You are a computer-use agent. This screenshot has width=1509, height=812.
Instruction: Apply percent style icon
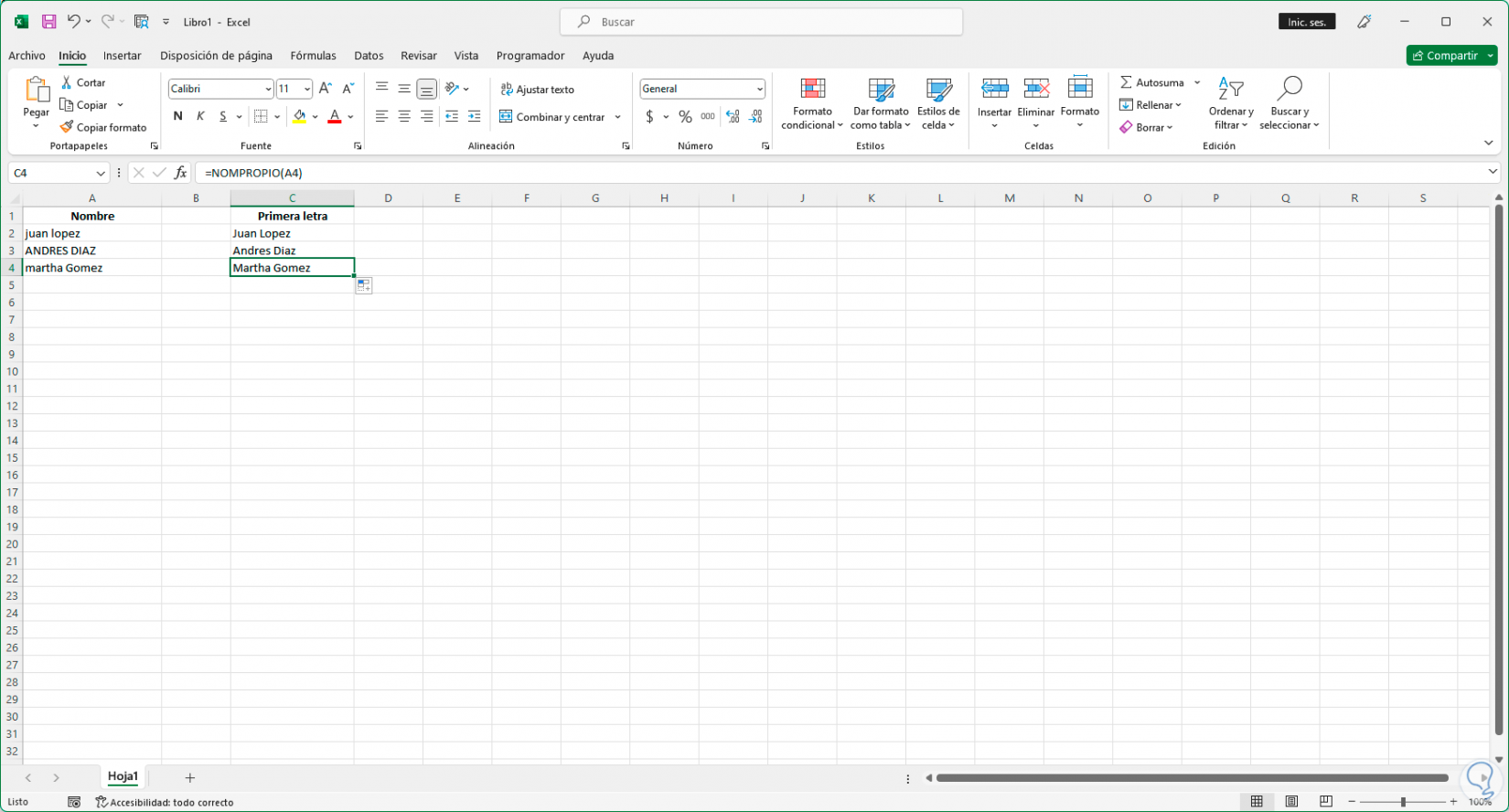point(685,116)
